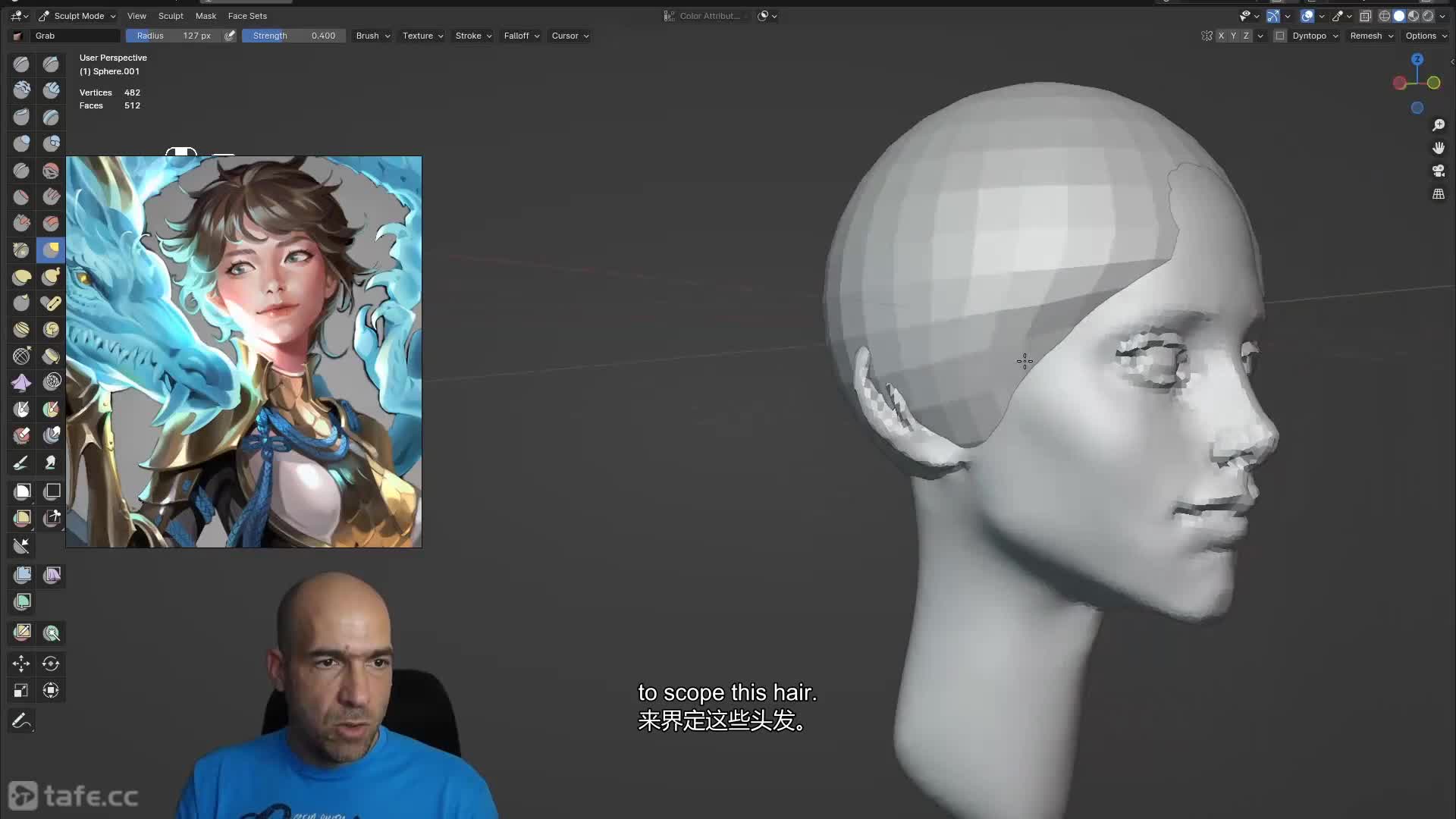Toggle viewport gizmos visibility
The image size is (1456, 819).
[1273, 16]
